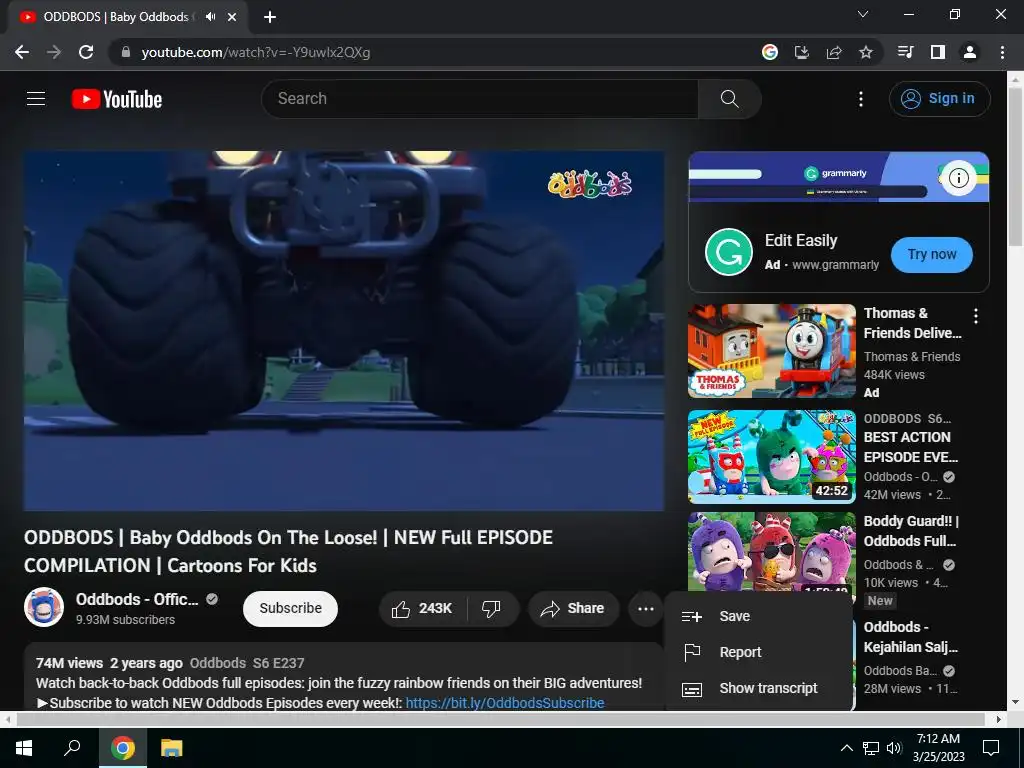Viewport: 1024px width, 768px height.
Task: Open the notification center
Action: [991, 748]
